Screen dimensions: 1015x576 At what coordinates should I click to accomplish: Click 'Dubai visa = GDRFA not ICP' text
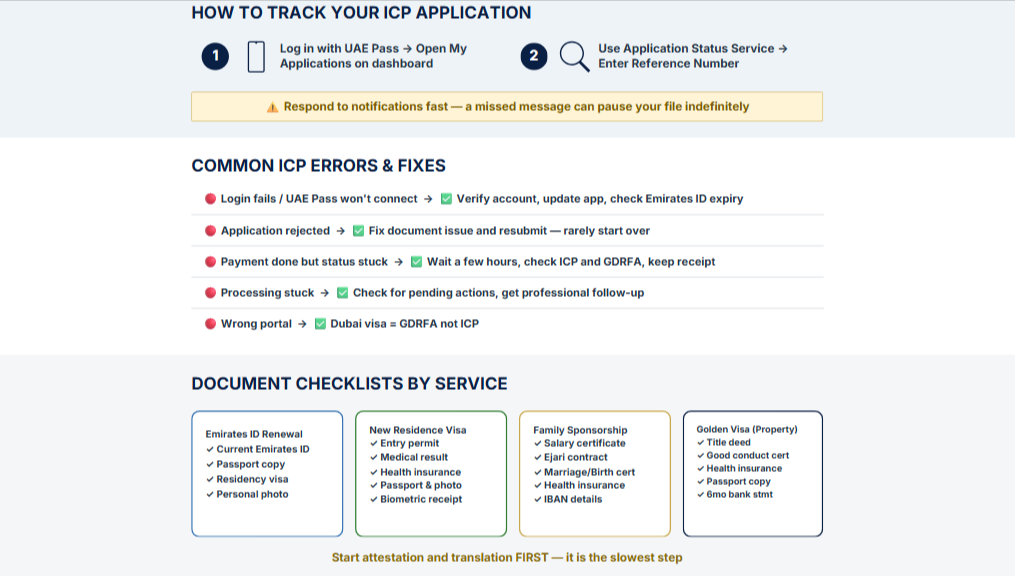[x=405, y=324]
